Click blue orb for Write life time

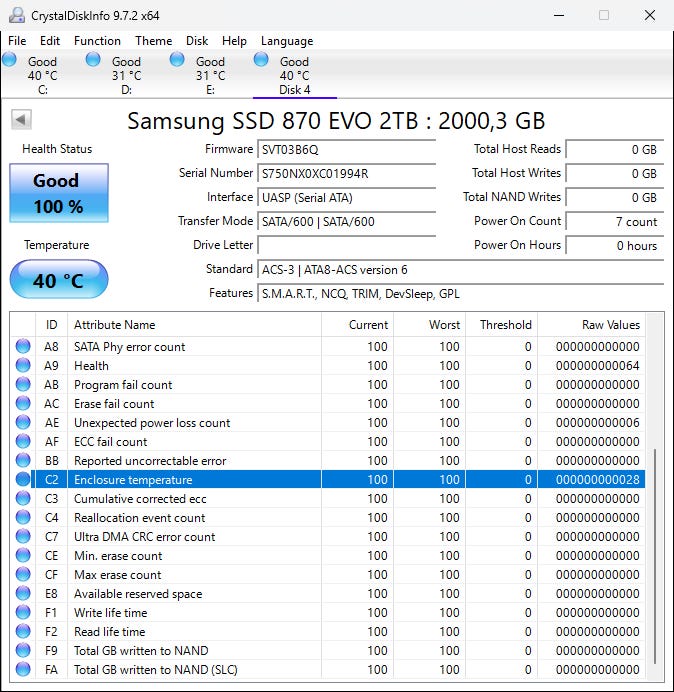(23, 612)
